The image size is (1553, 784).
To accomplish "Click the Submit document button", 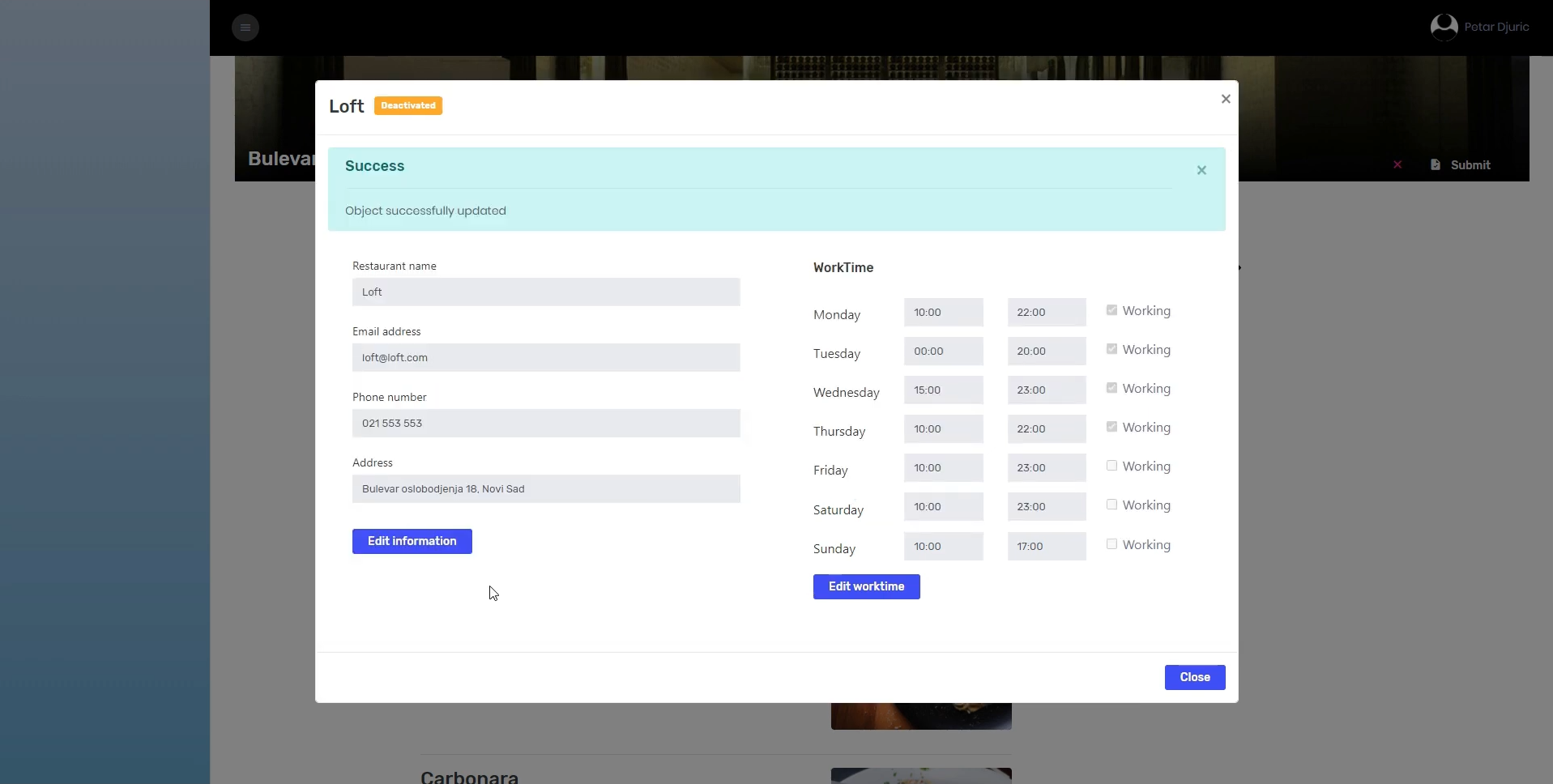I will point(1461,165).
